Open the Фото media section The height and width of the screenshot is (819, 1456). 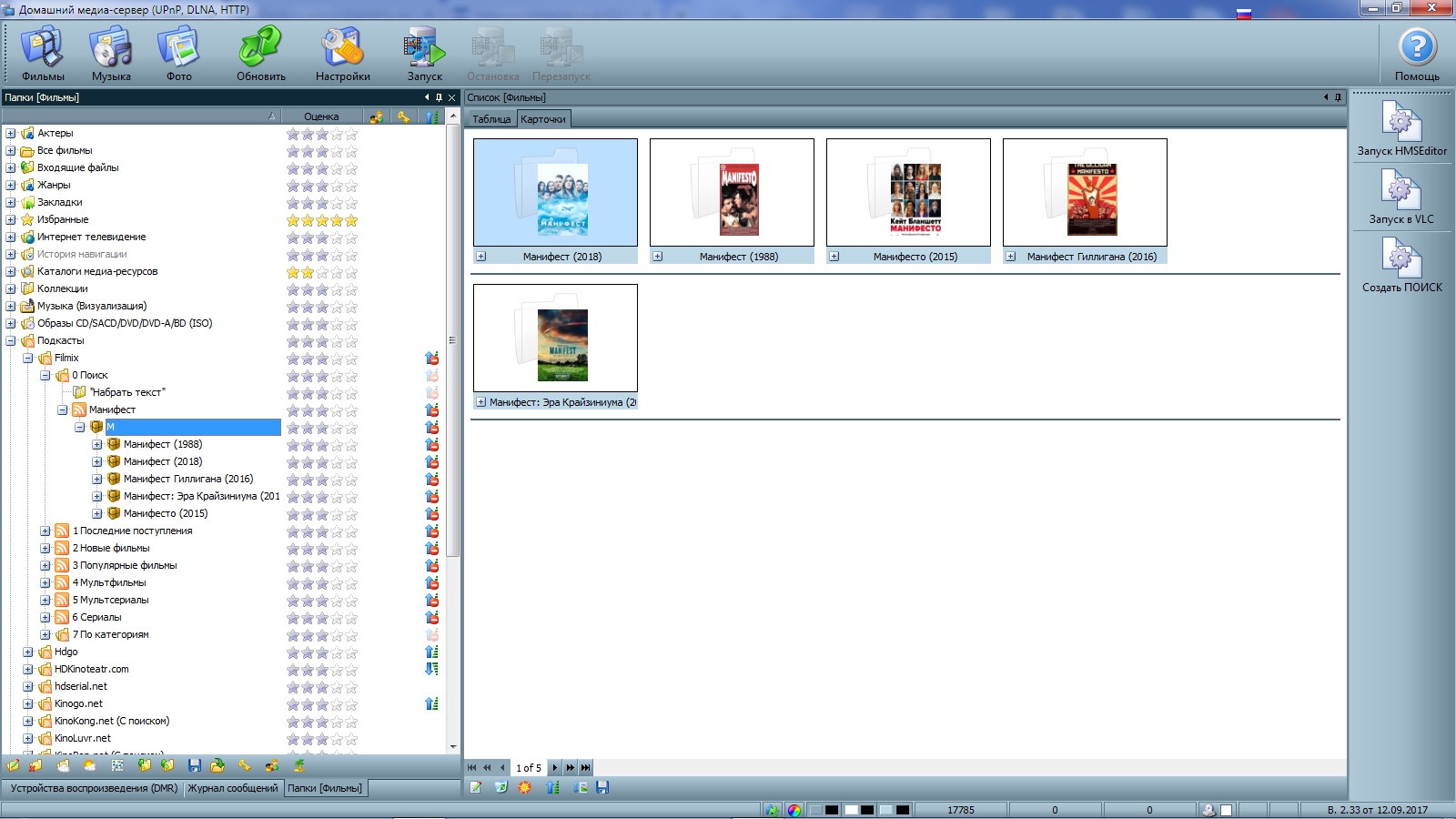point(178,53)
